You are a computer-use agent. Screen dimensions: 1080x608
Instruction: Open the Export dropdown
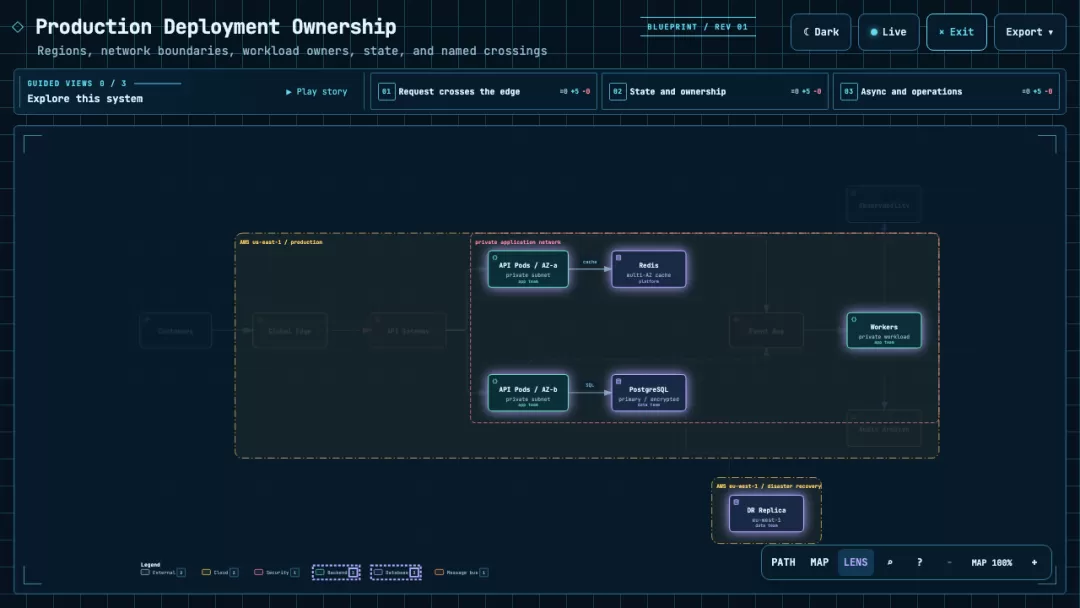click(1030, 32)
